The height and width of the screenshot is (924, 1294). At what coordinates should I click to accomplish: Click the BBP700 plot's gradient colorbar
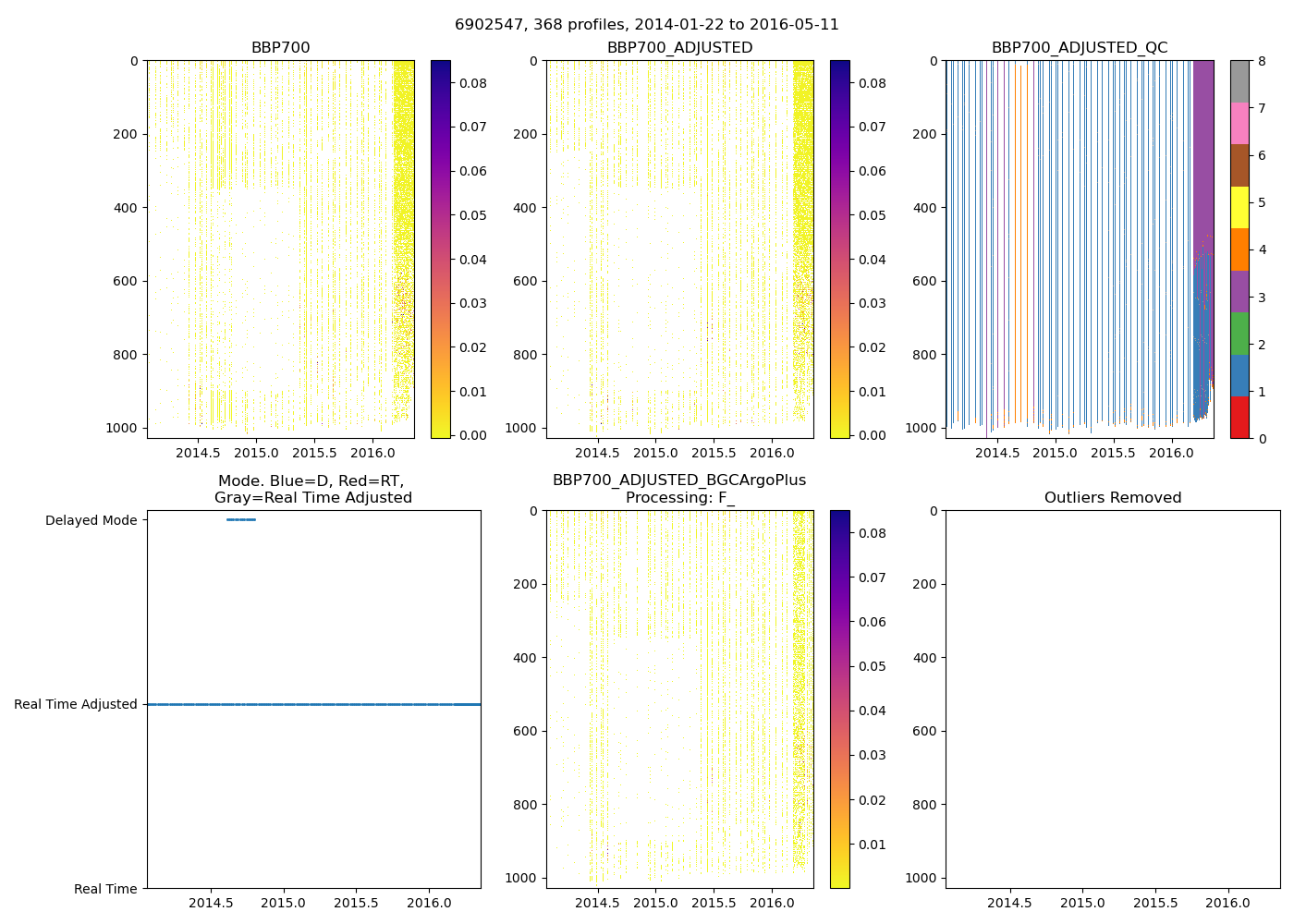441,249
